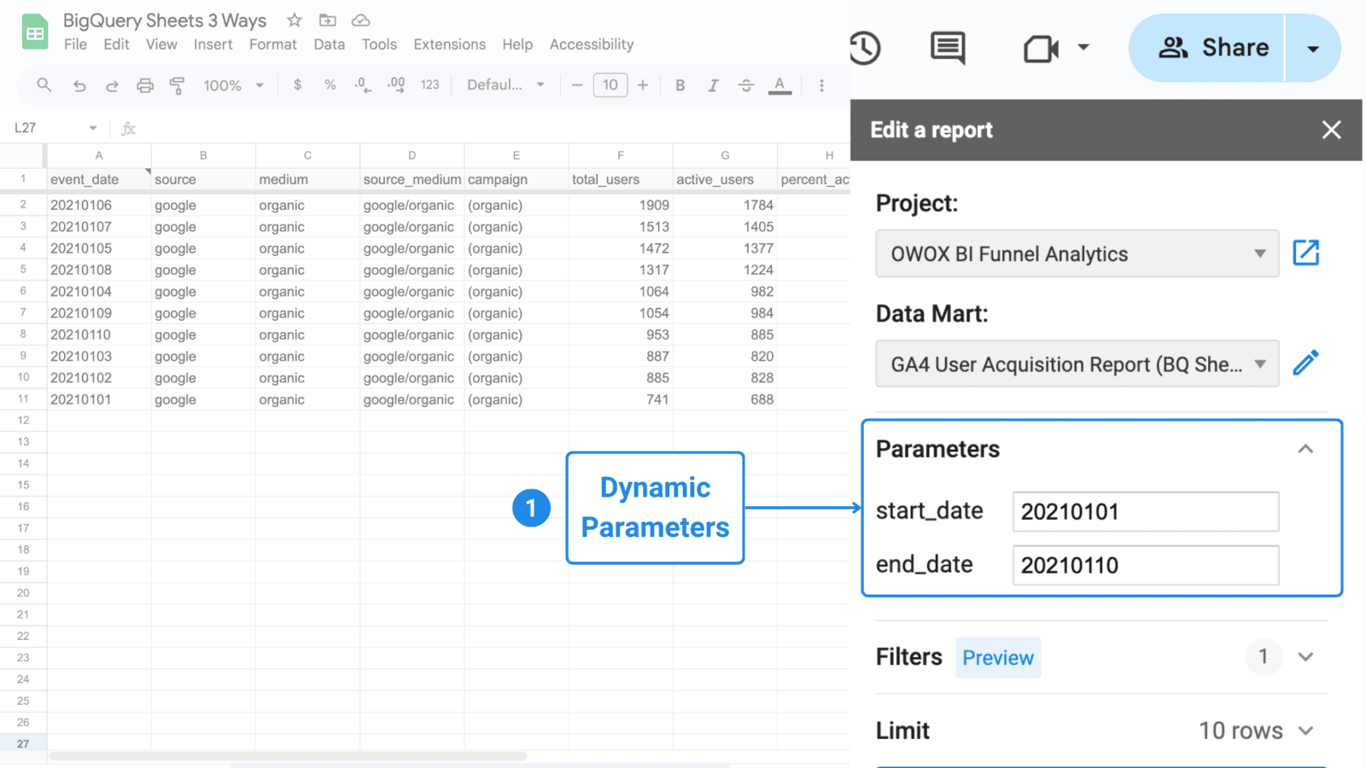Start a Meet call with the camera icon
Screen dimensions: 1366x768
pos(1041,48)
